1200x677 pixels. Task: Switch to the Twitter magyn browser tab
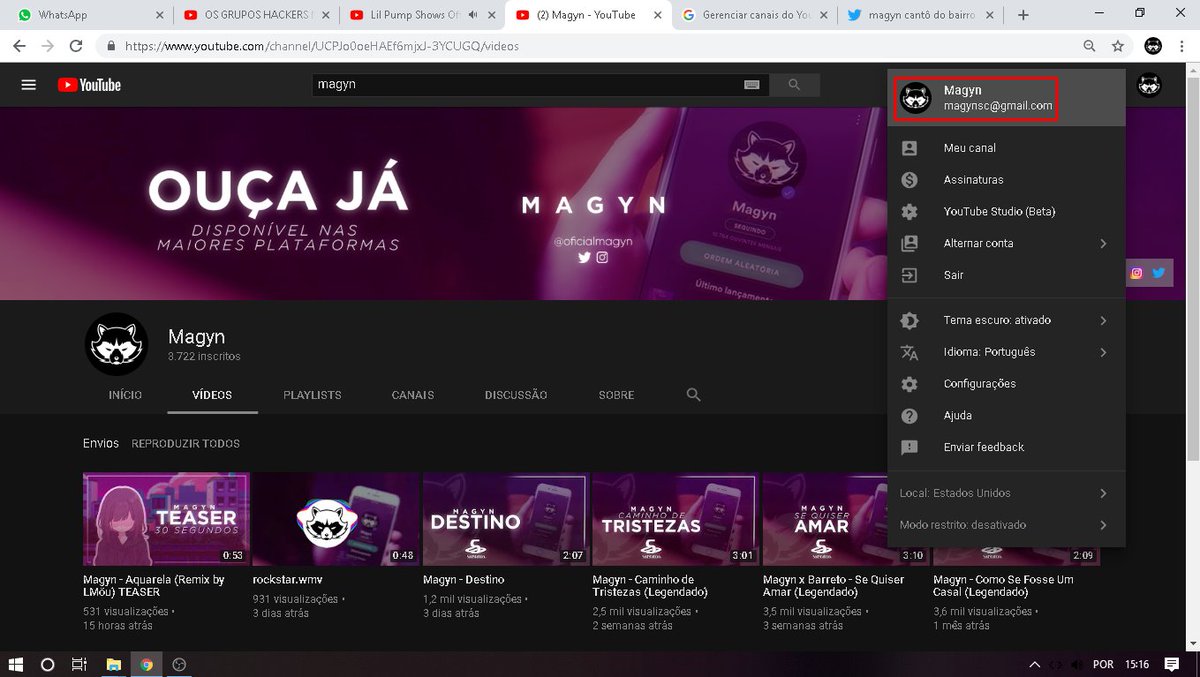click(921, 15)
